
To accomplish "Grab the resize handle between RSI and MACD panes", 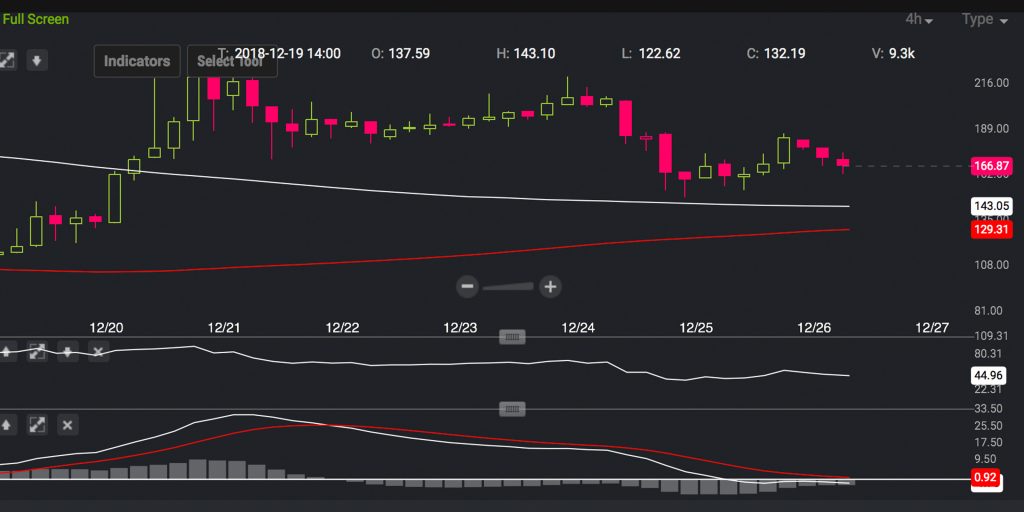I will pyautogui.click(x=512, y=409).
